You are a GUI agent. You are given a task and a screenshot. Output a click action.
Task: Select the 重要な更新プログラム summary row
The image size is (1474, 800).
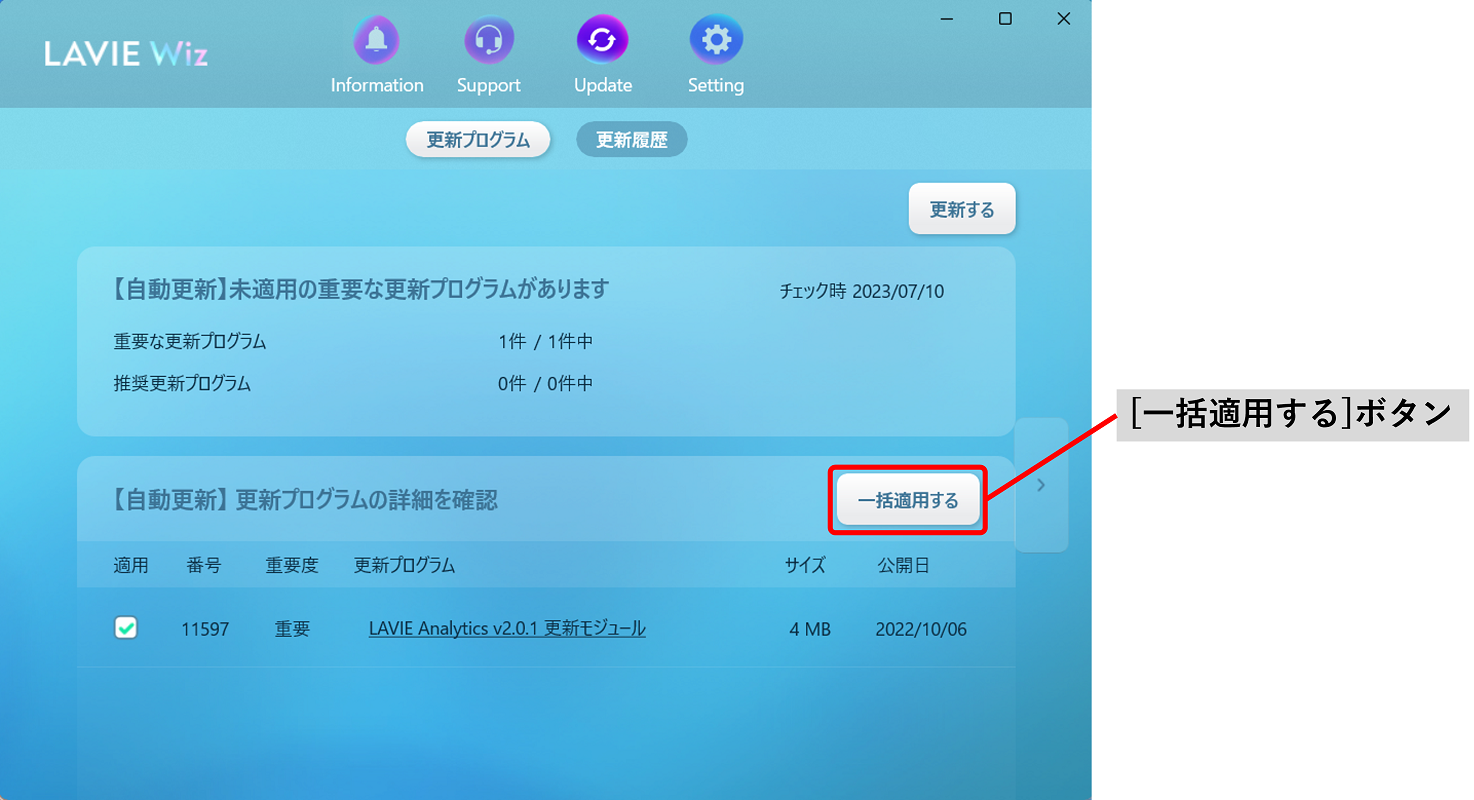pyautogui.click(x=181, y=341)
